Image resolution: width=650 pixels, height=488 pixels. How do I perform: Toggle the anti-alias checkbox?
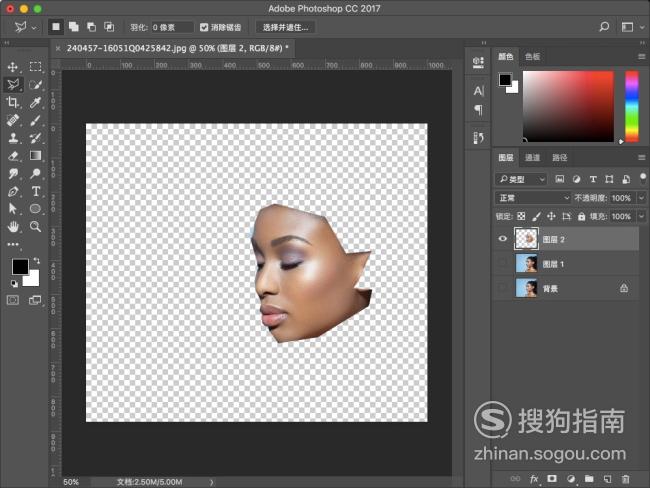[x=204, y=27]
